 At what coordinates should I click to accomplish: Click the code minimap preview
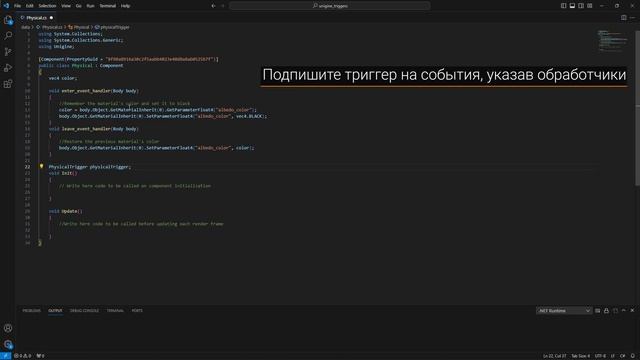[x=612, y=40]
